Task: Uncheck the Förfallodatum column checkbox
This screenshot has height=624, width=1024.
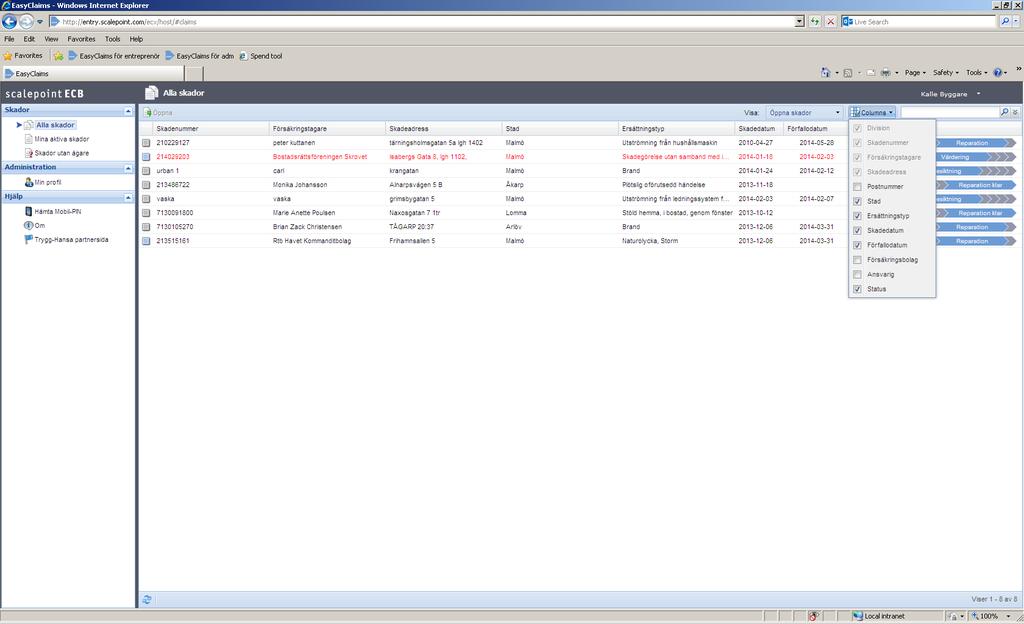Action: click(x=857, y=245)
